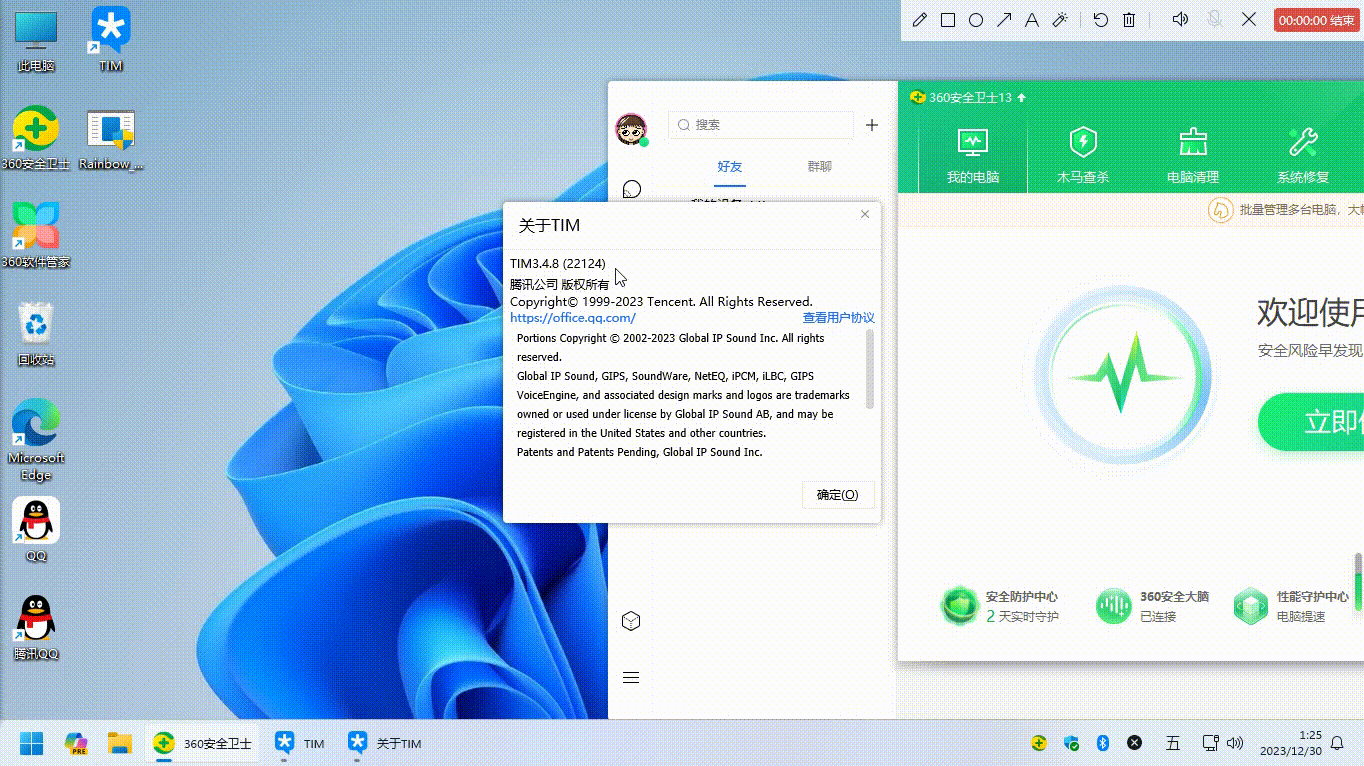The height and width of the screenshot is (766, 1364).
Task: Open the https://office.qq.com/ link
Action: (573, 318)
